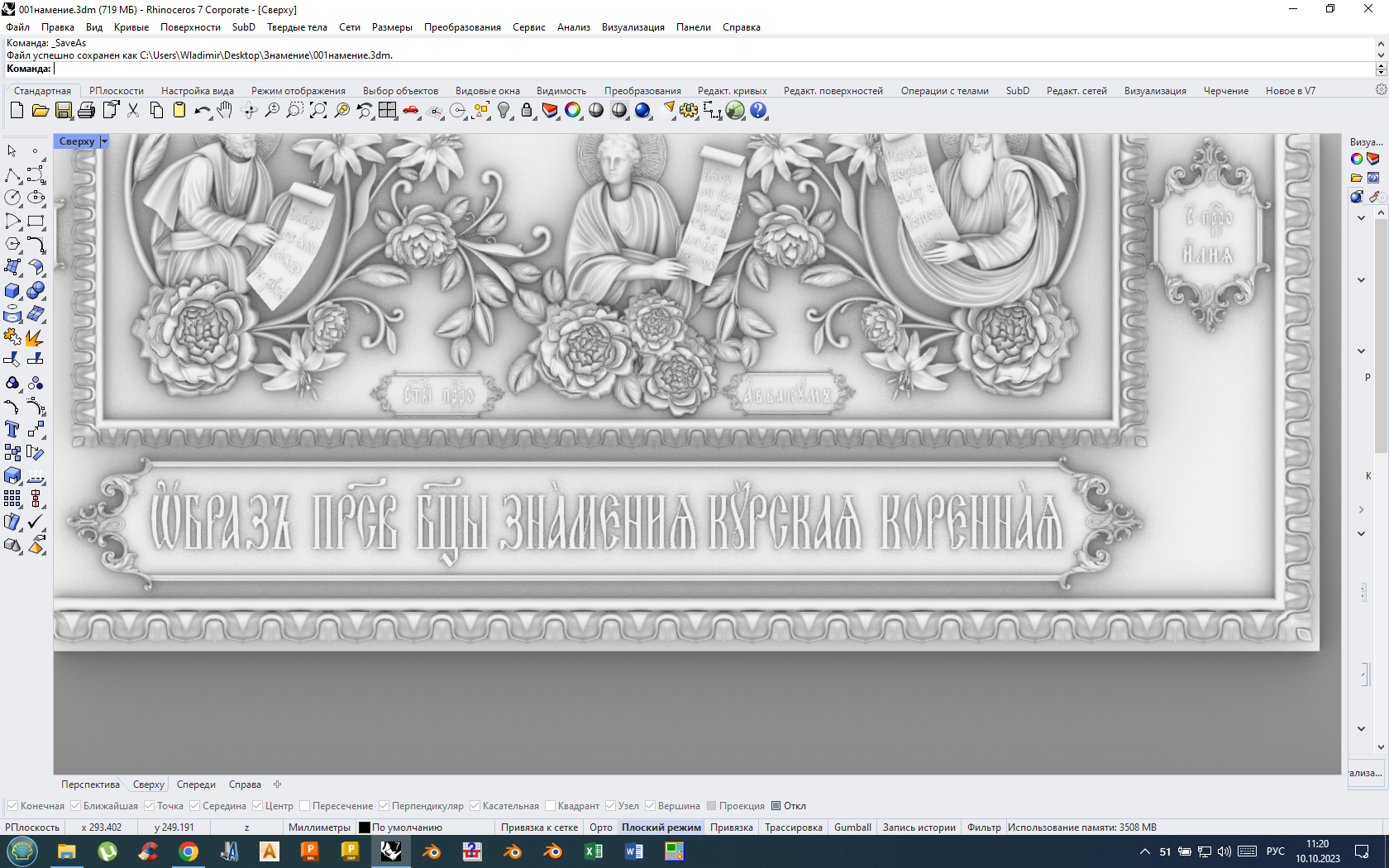Open the Визуализация menu

632,27
